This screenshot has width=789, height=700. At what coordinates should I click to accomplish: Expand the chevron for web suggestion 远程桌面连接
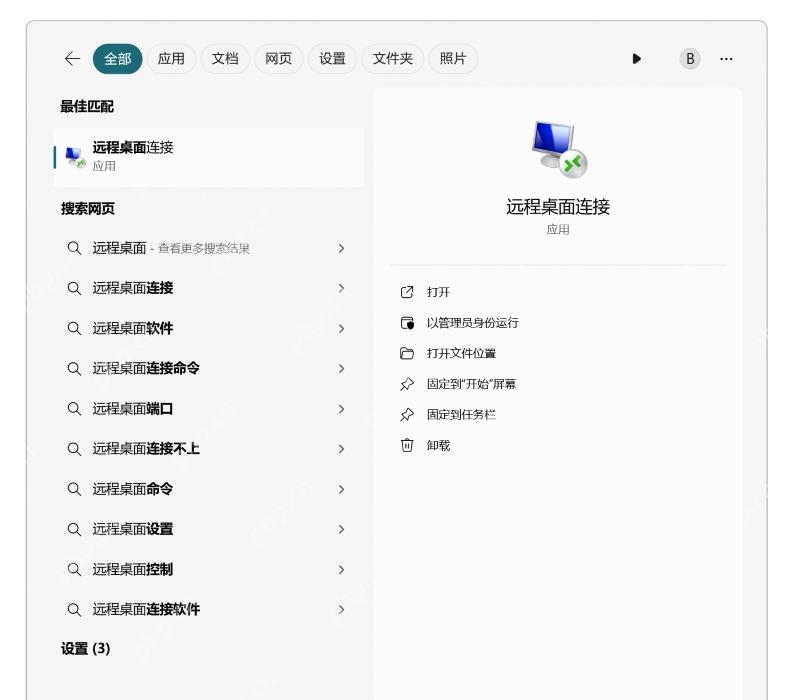point(341,288)
